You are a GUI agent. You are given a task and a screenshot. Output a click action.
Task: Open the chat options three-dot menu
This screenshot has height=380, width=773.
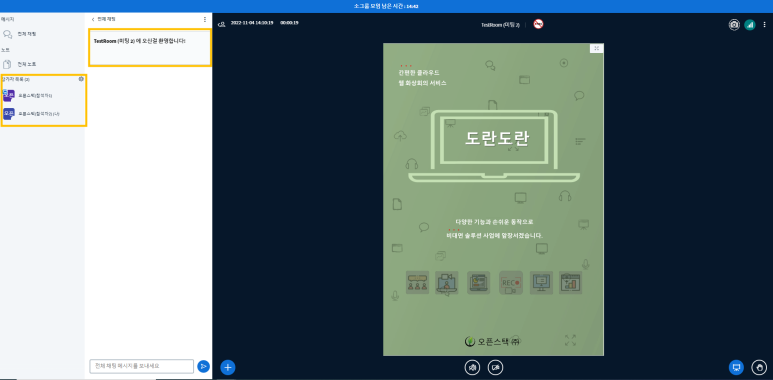point(205,19)
